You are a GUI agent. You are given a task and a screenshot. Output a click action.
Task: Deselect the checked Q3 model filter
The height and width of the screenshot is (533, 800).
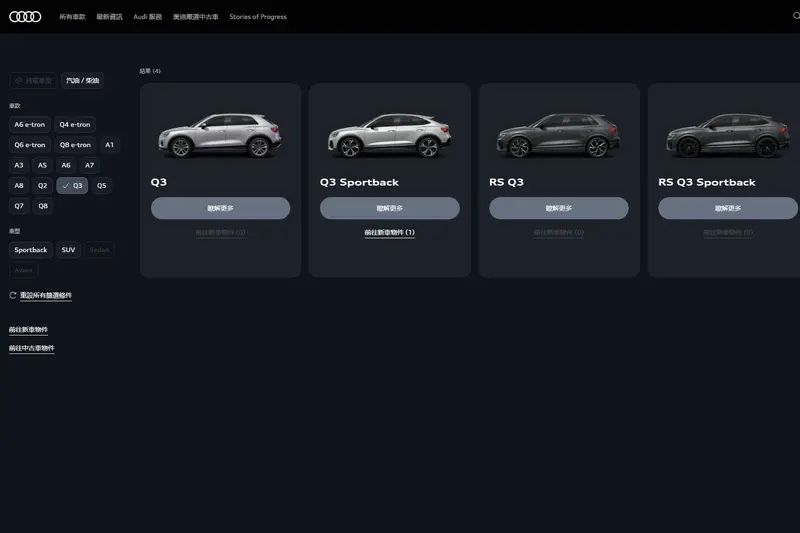(x=72, y=186)
